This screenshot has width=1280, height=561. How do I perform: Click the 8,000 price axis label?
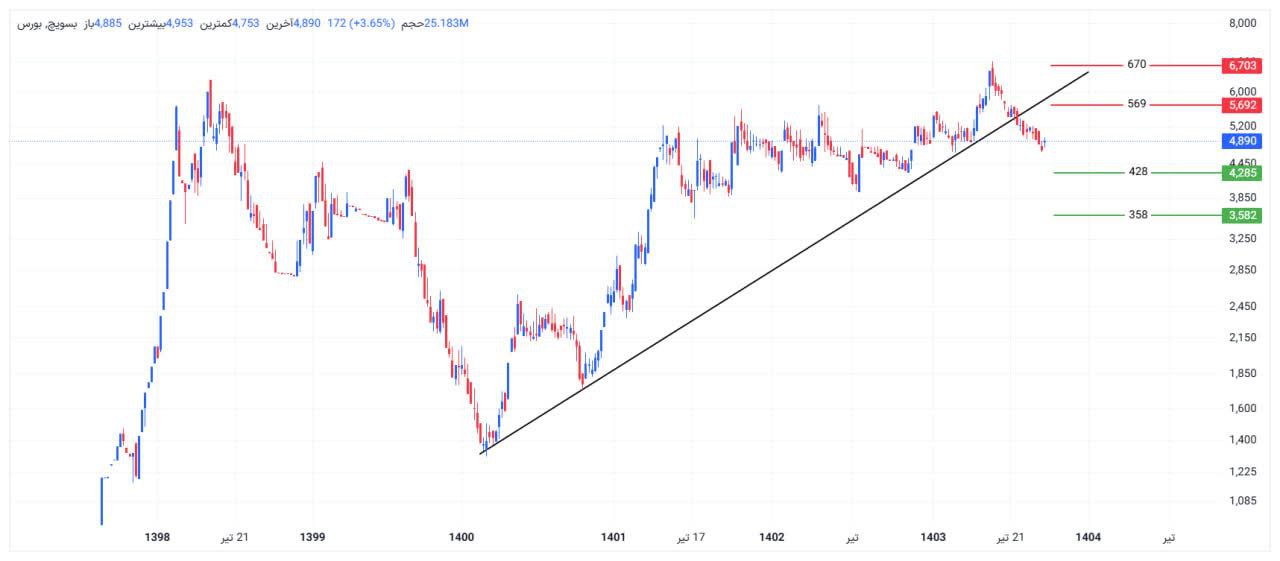[1242, 23]
